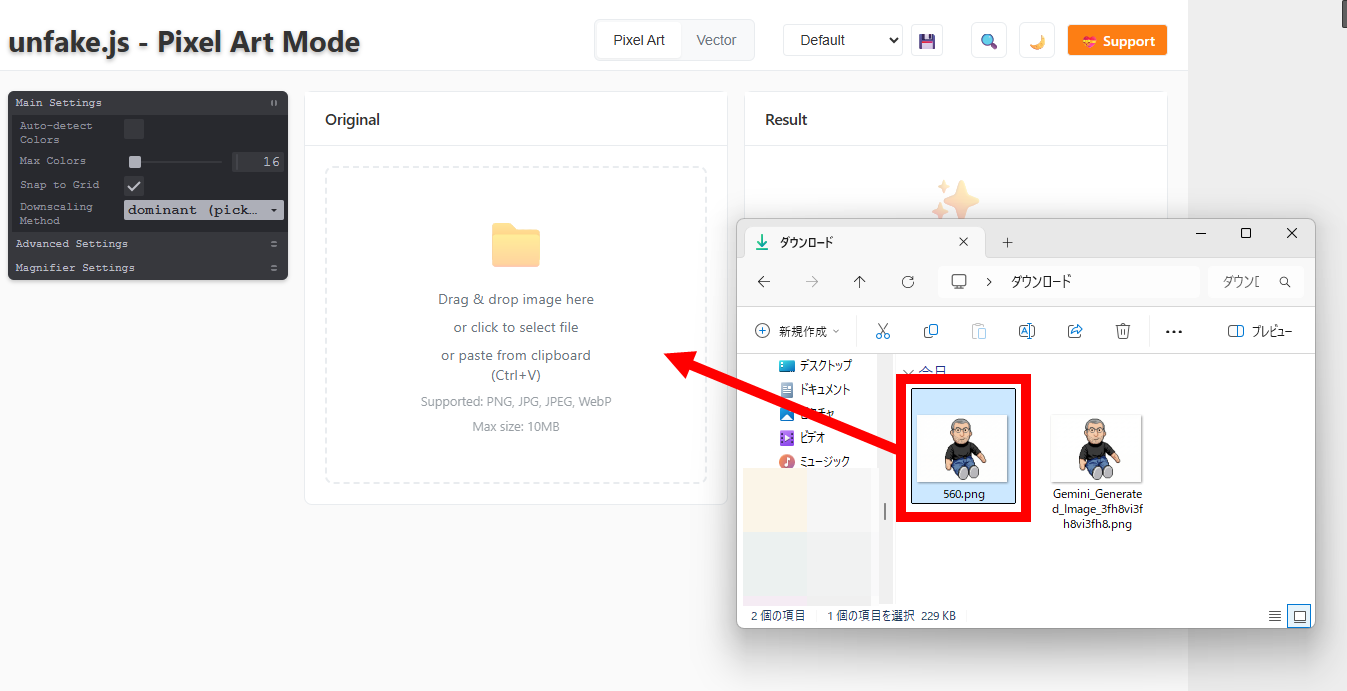Click the Explorer up arrow
This screenshot has width=1347, height=691.
859,282
